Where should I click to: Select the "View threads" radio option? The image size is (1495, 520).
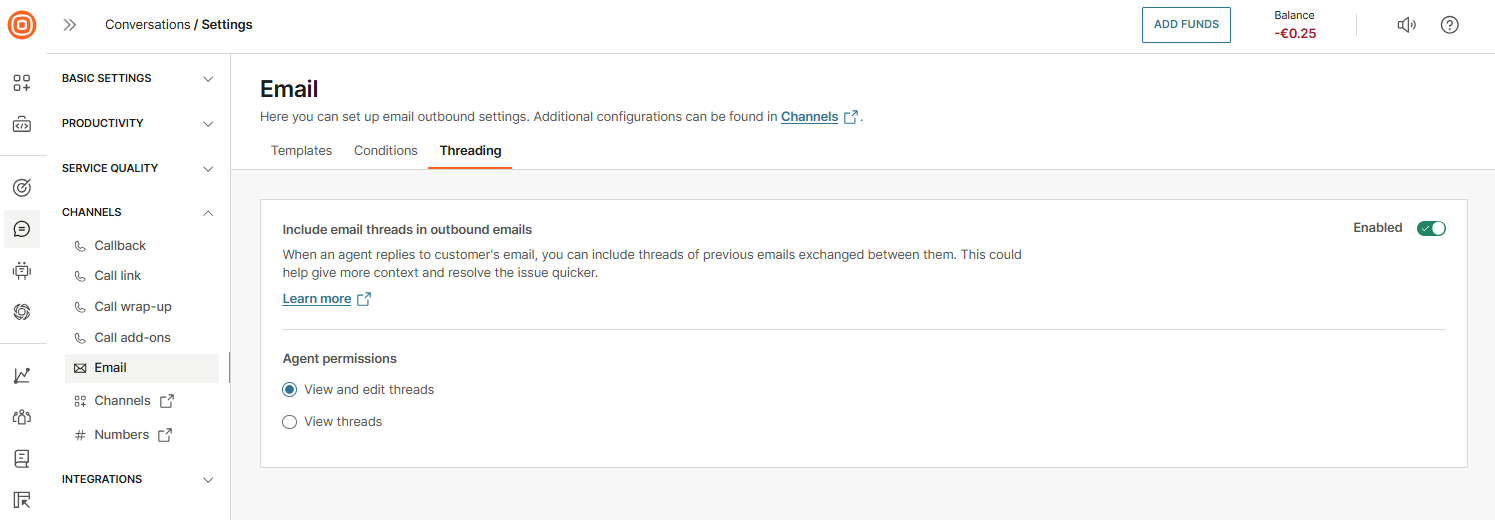point(290,422)
